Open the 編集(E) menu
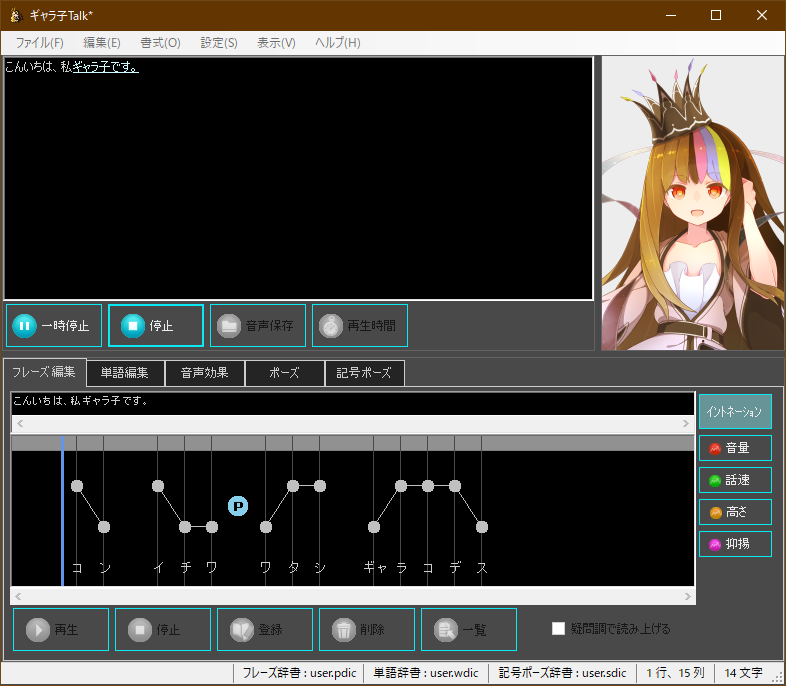Screen dimensions: 786x686 pyautogui.click(x=102, y=43)
